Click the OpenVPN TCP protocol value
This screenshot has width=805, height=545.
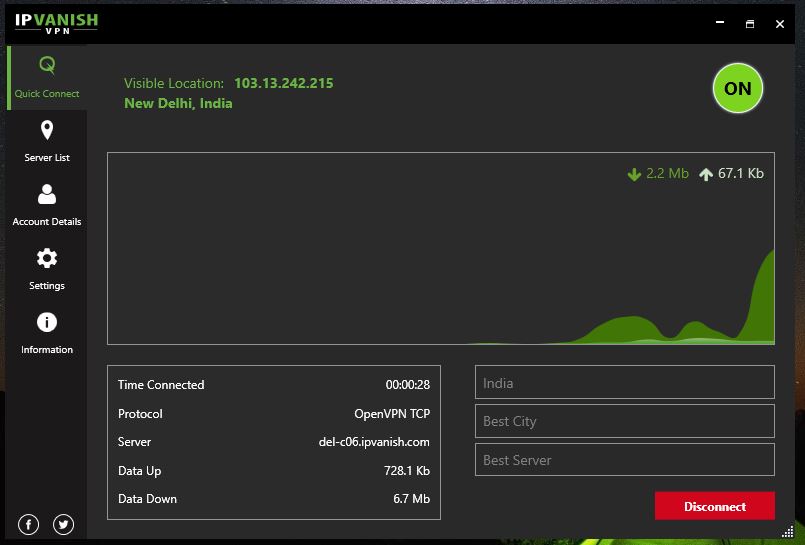click(392, 414)
